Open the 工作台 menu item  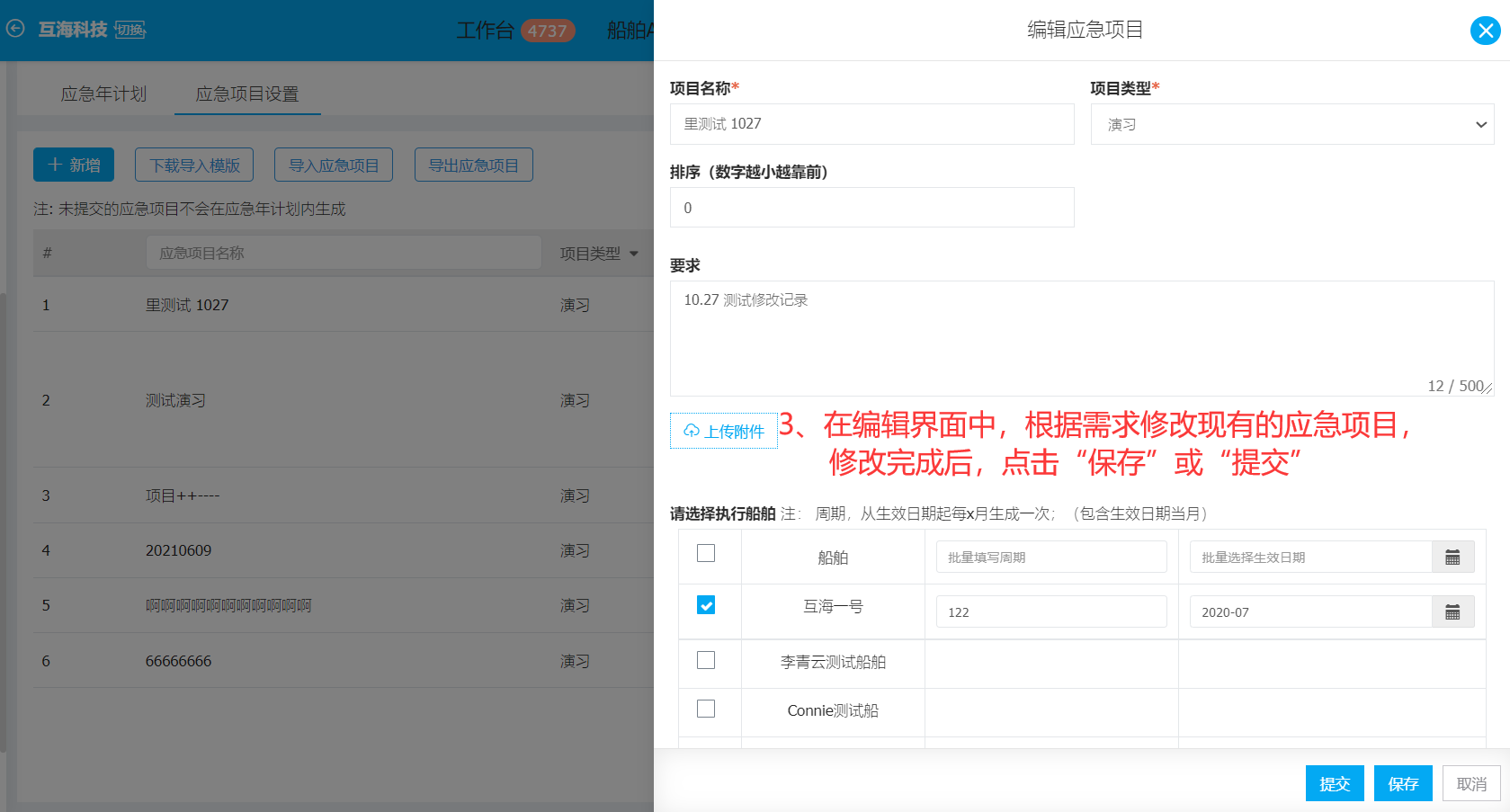tap(485, 31)
